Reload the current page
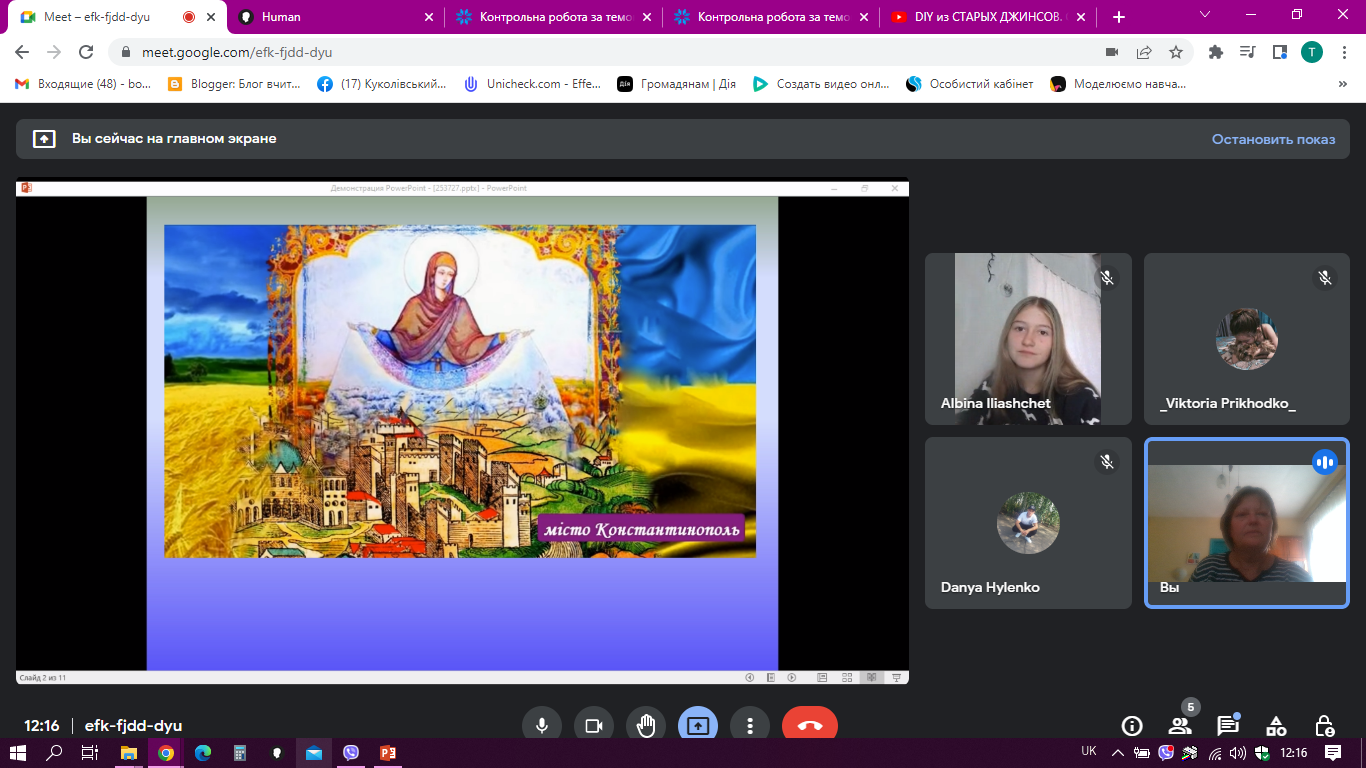 point(86,52)
